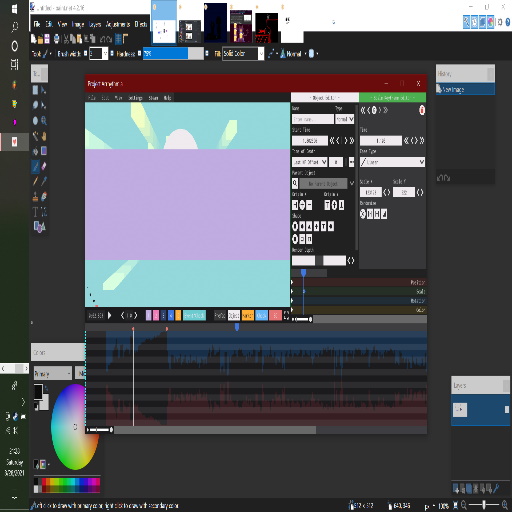Select the Pan hand tool

(44, 136)
